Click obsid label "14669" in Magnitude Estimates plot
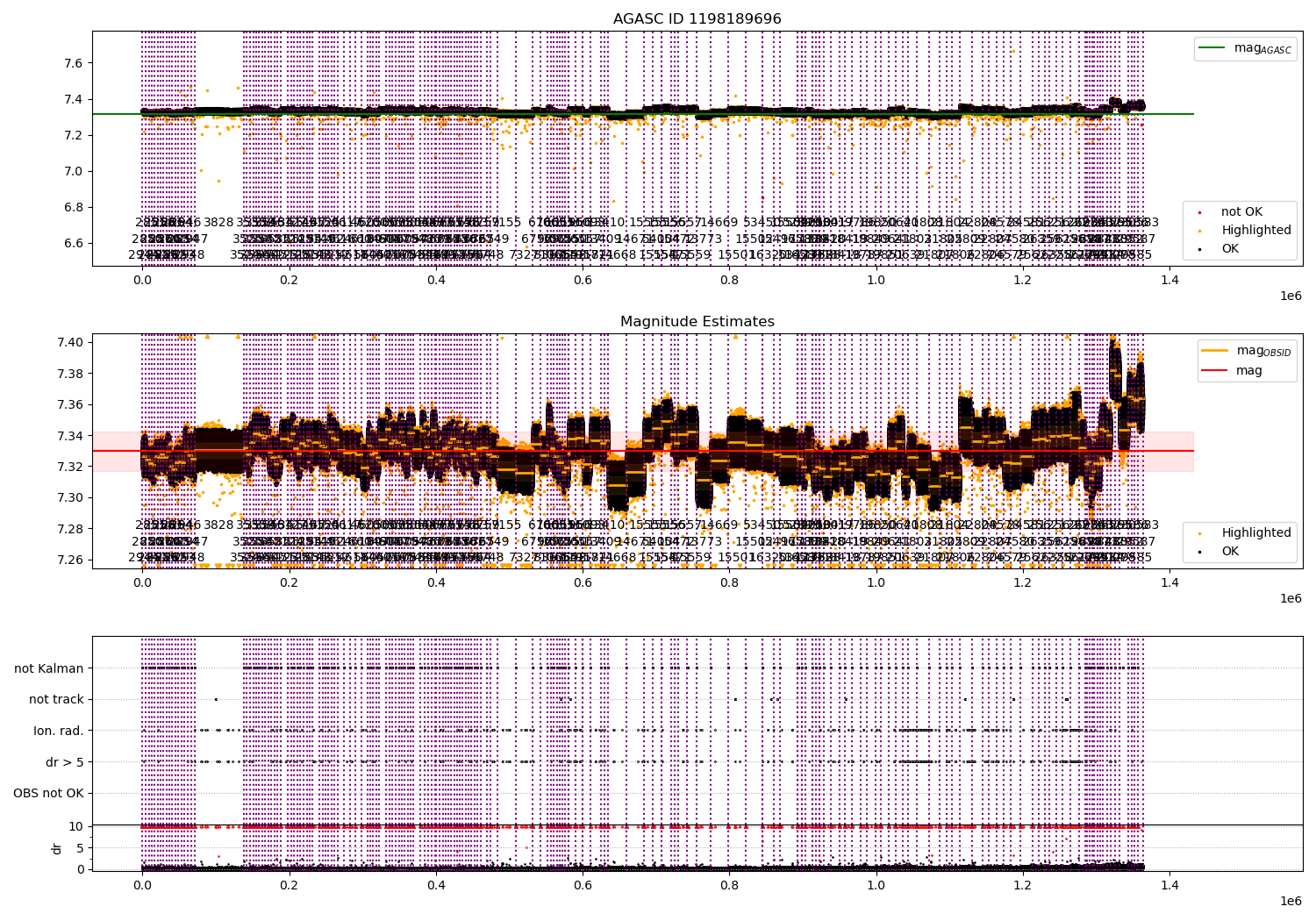Screen dimensions: 1316x921 pyautogui.click(x=719, y=525)
